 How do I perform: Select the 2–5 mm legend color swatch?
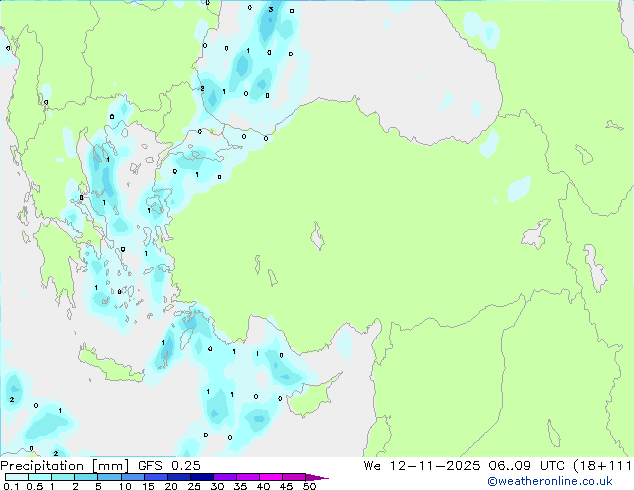pos(86,477)
